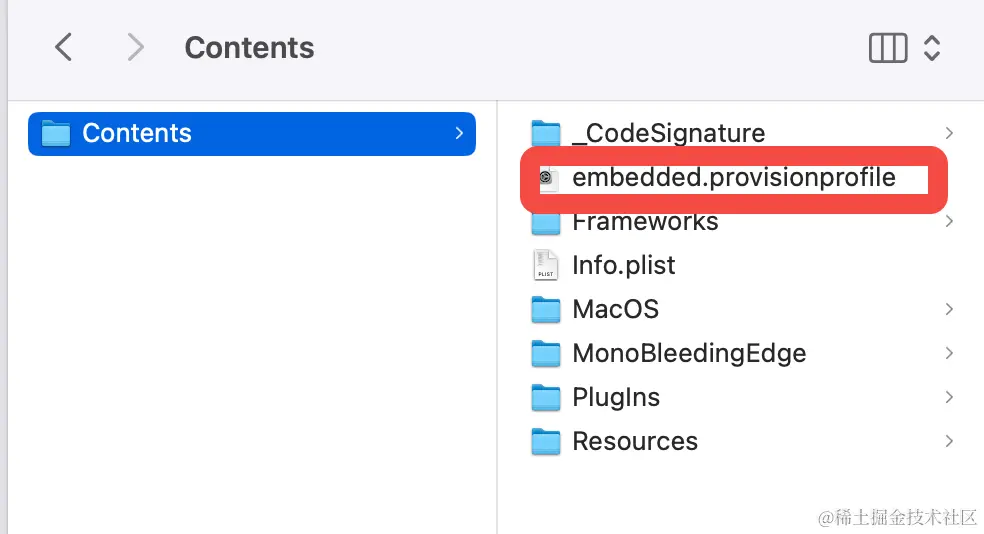The width and height of the screenshot is (984, 534).
Task: Expand the MonoBleedingEdge folder chevron
Action: point(948,354)
